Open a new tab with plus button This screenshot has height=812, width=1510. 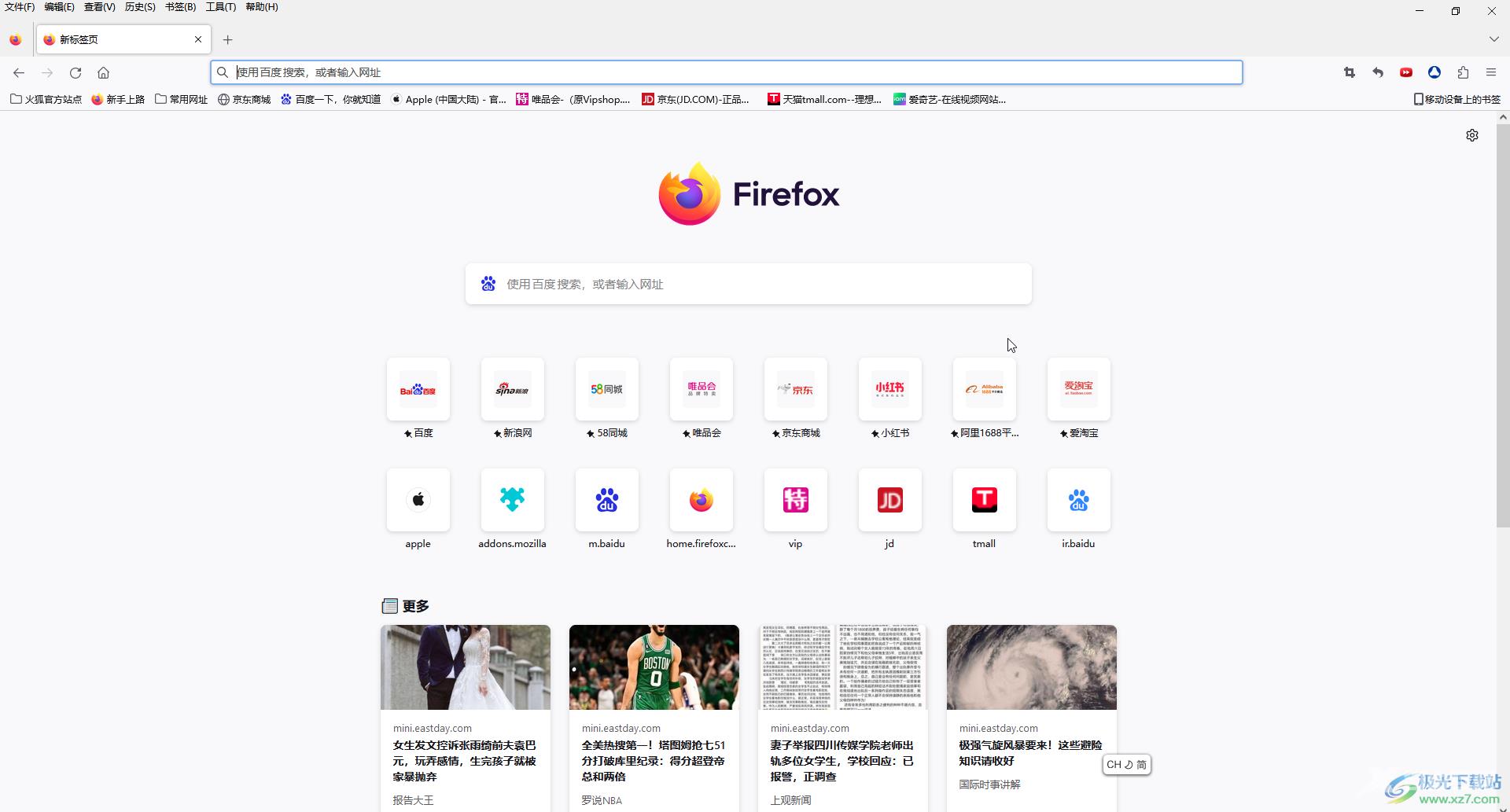point(227,39)
